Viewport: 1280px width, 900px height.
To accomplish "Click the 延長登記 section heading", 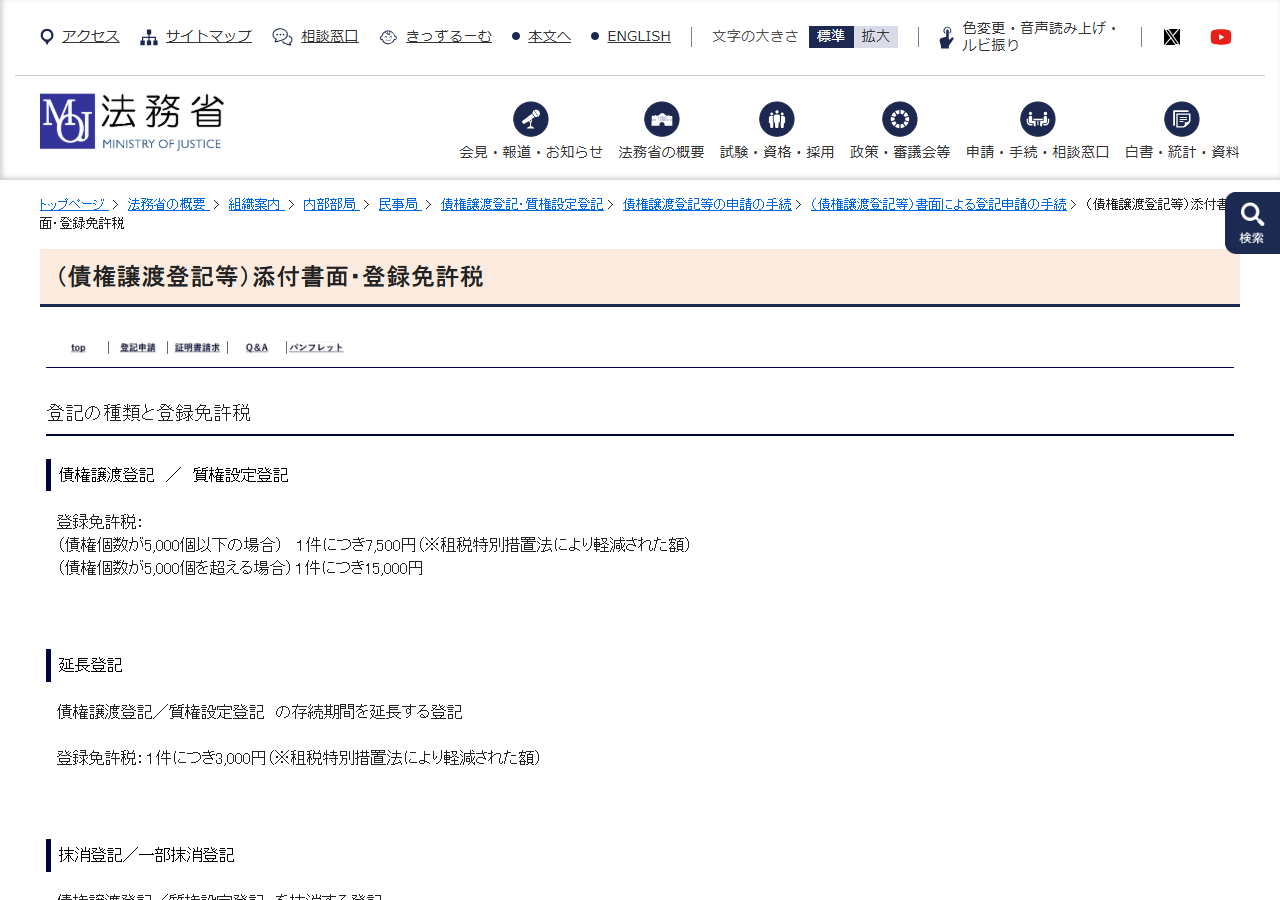I will 91,665.
